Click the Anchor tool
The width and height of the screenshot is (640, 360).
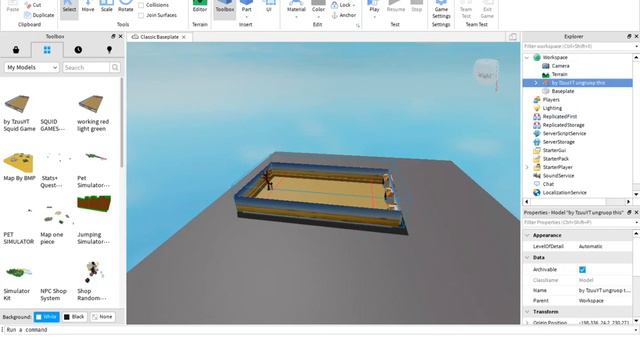(x=344, y=15)
